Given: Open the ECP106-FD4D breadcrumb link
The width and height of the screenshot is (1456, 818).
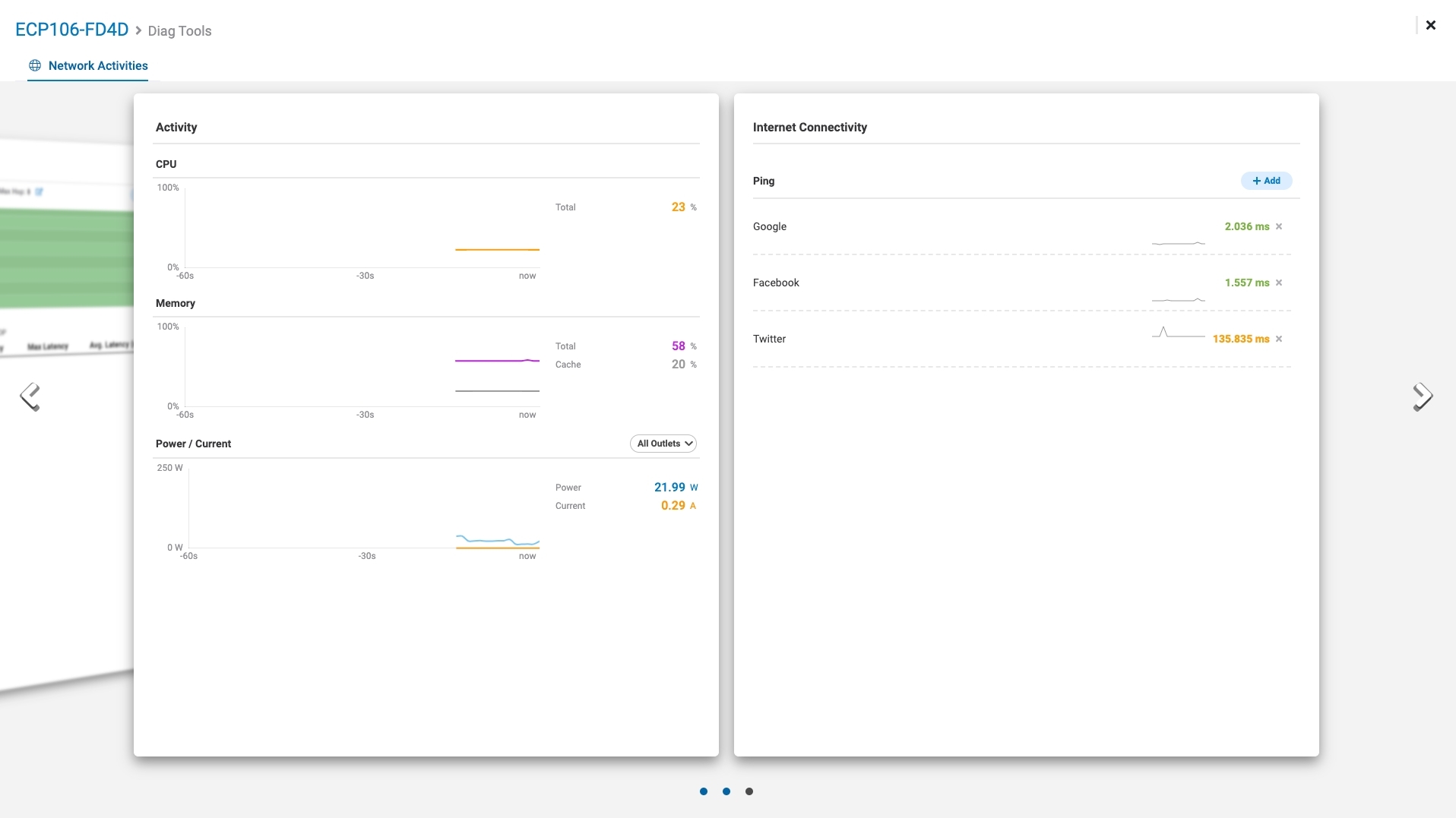Looking at the screenshot, I should coord(72,30).
